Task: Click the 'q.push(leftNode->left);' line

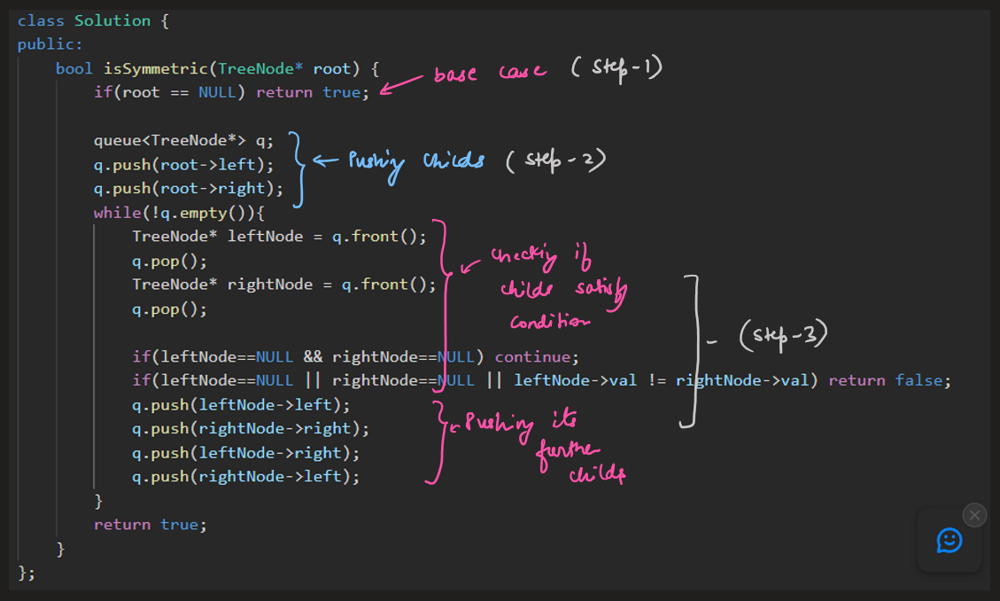Action: tap(241, 404)
